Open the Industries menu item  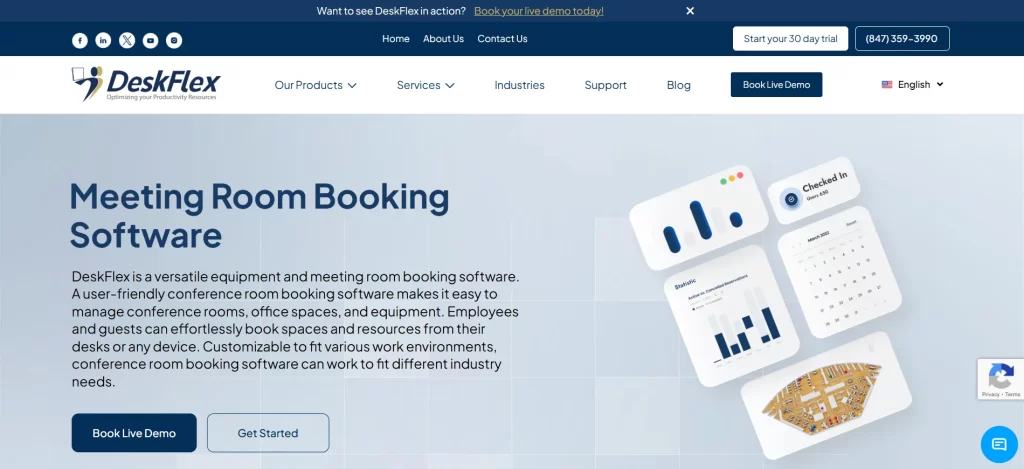click(519, 85)
